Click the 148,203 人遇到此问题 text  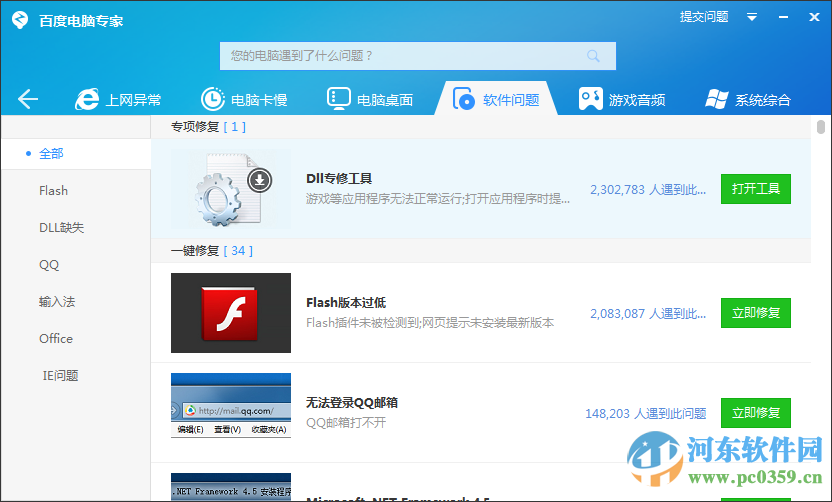(645, 413)
